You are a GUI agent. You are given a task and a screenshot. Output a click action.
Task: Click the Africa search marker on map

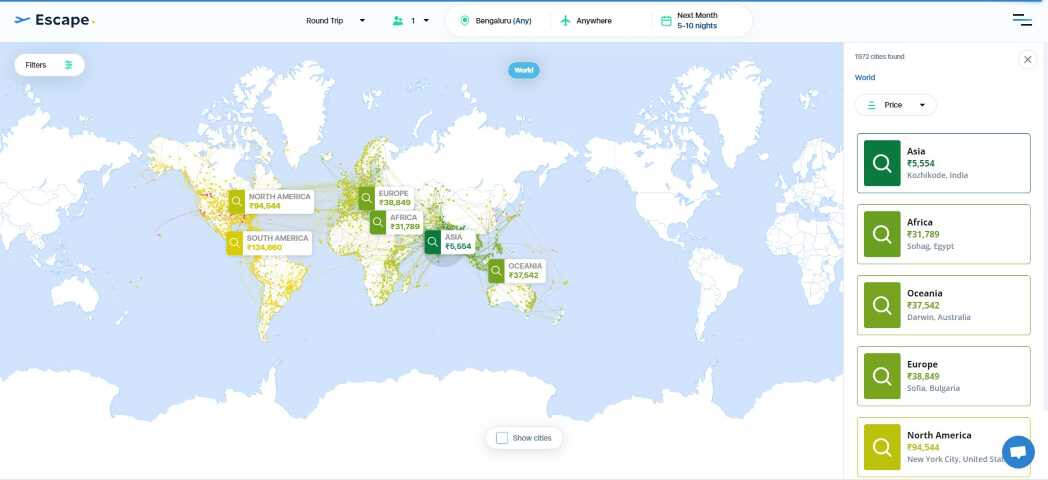378,222
